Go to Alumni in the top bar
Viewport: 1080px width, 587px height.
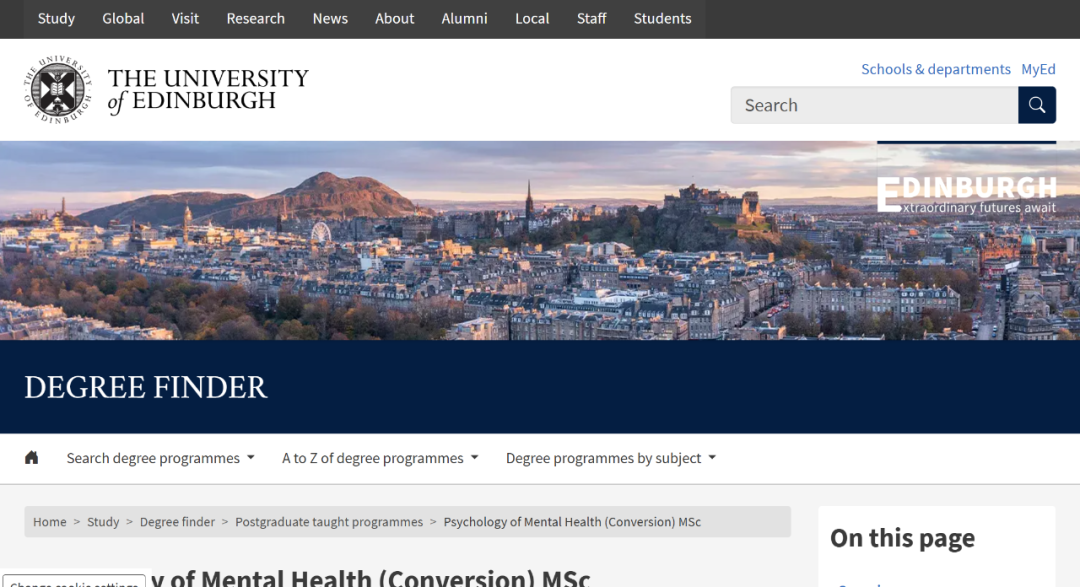coord(464,18)
